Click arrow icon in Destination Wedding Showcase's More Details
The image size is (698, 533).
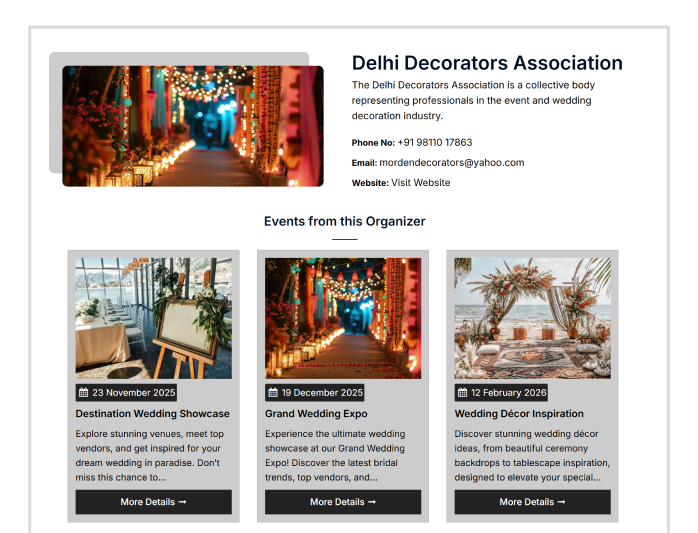point(182,502)
